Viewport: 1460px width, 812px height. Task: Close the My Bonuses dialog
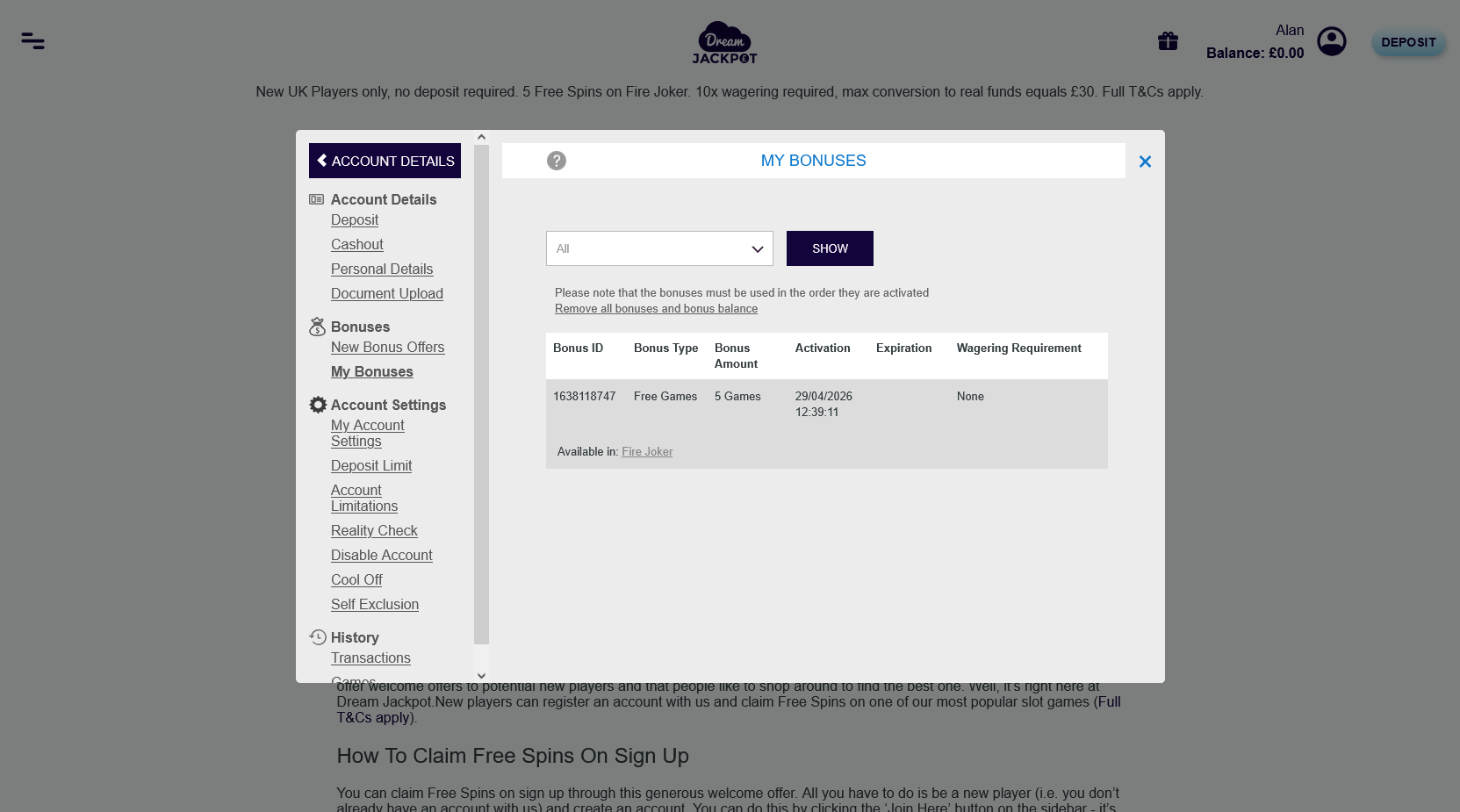tap(1145, 162)
